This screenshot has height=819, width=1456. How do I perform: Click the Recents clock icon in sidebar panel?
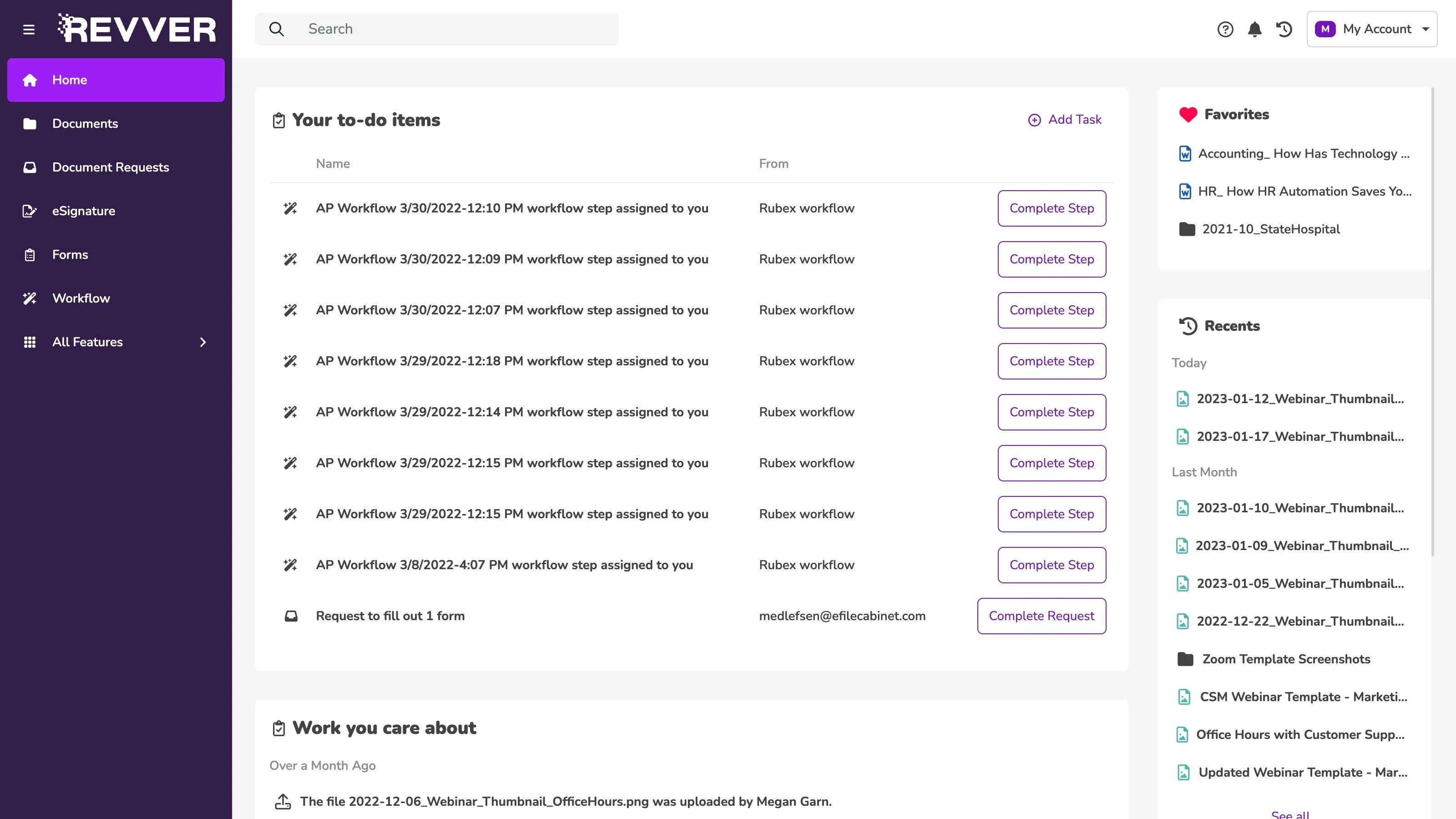(1188, 326)
